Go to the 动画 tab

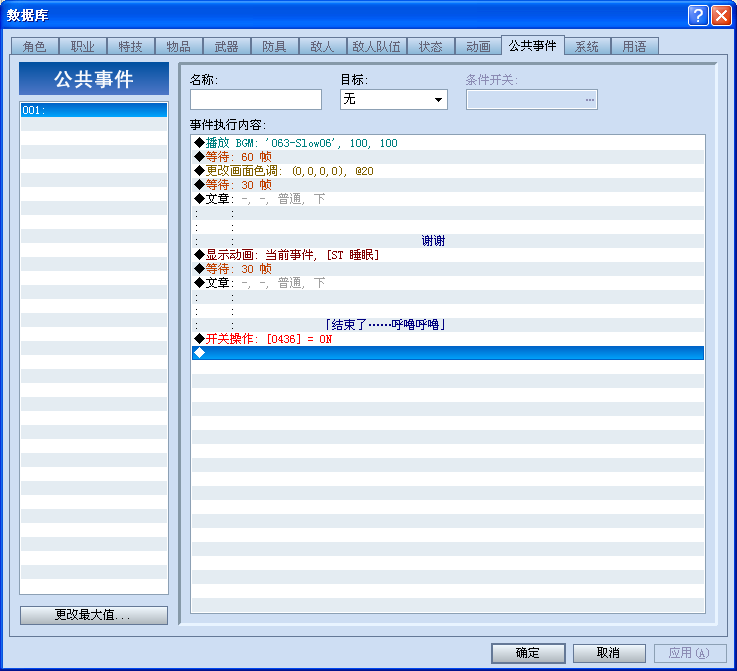(x=478, y=46)
